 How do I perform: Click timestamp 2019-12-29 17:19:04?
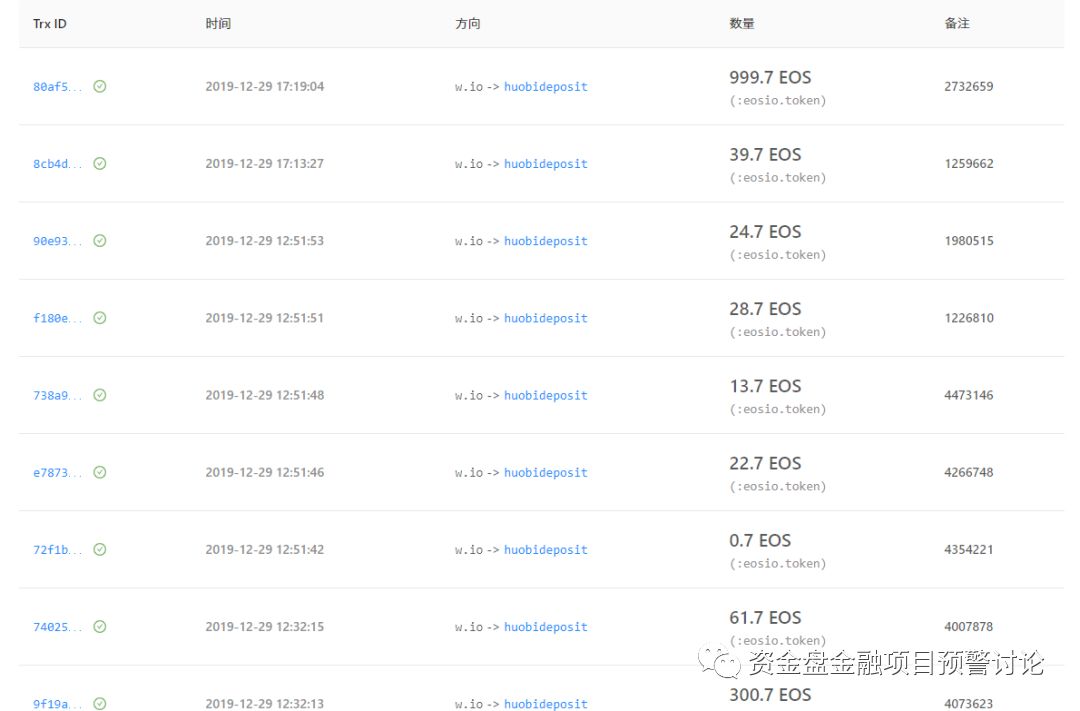264,86
